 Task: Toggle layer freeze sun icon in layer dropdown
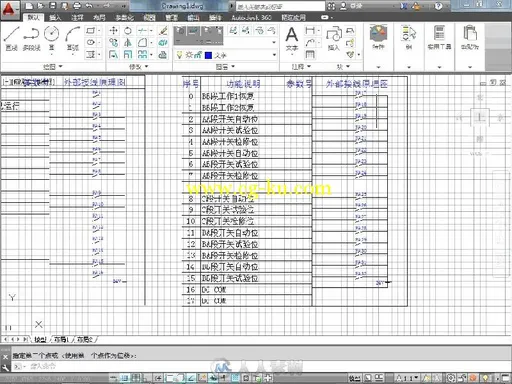click(189, 55)
